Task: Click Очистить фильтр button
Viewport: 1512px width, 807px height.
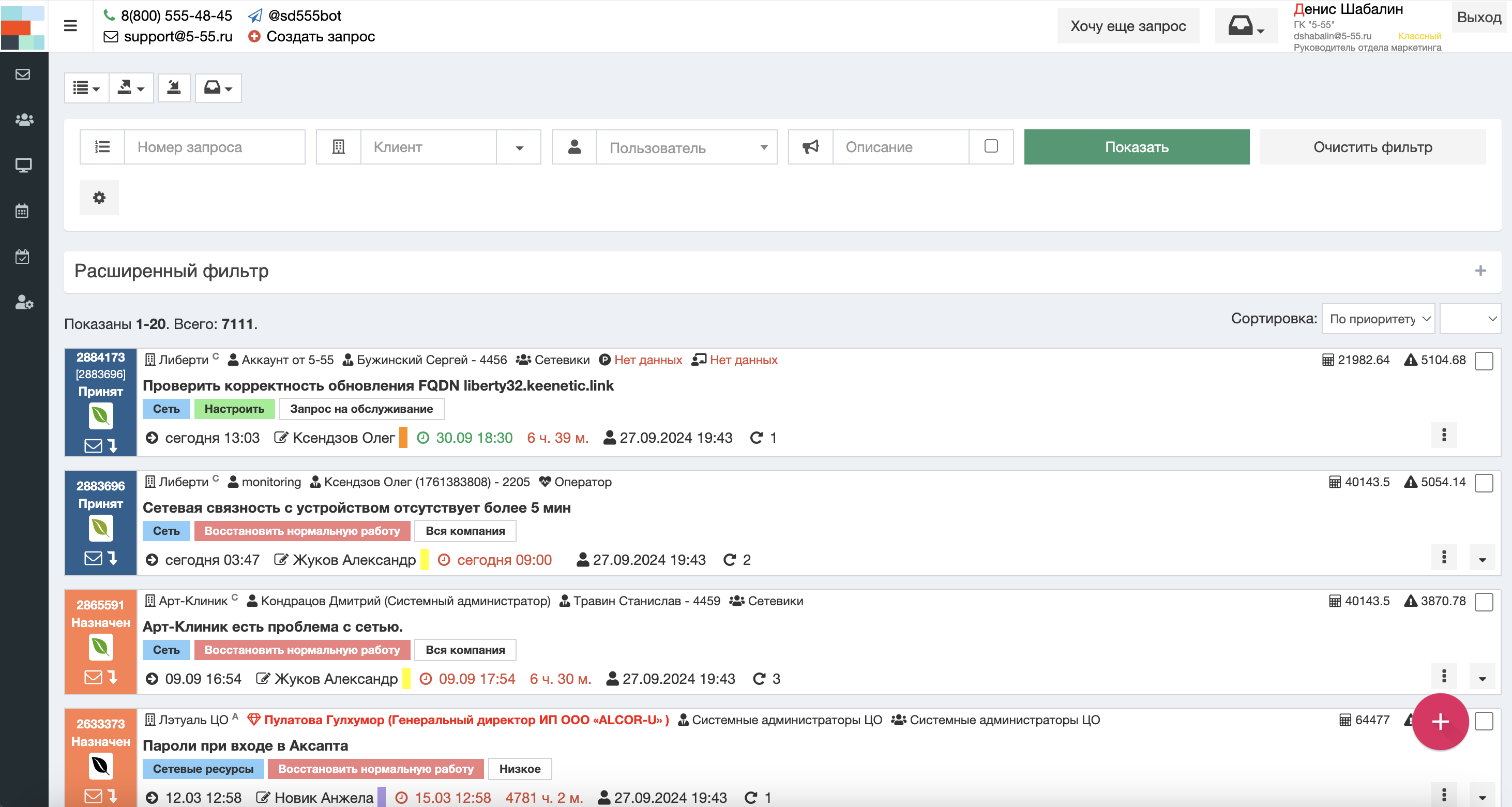Action: click(1372, 147)
